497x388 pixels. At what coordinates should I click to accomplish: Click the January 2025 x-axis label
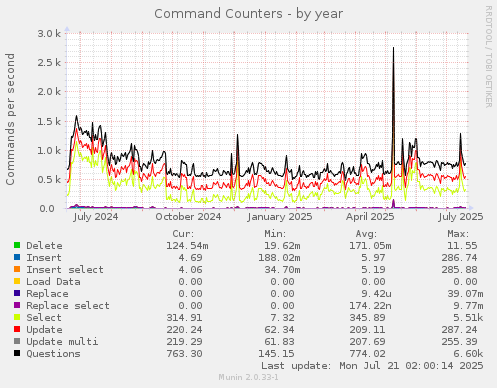(280, 217)
